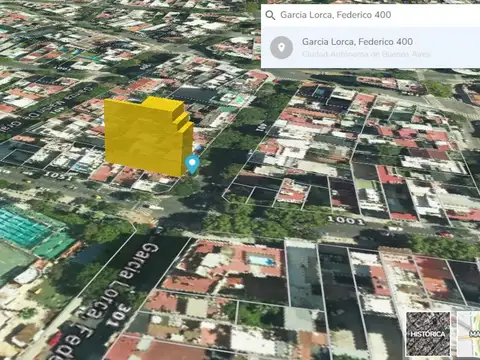Switch to the Histórica basemap thumbnail

[428, 334]
